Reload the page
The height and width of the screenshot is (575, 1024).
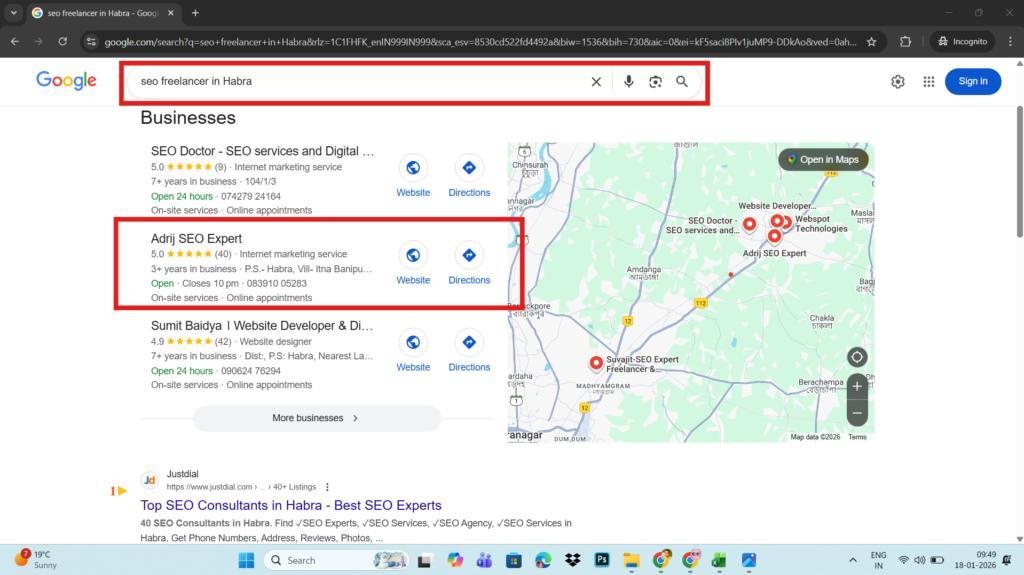pos(63,42)
